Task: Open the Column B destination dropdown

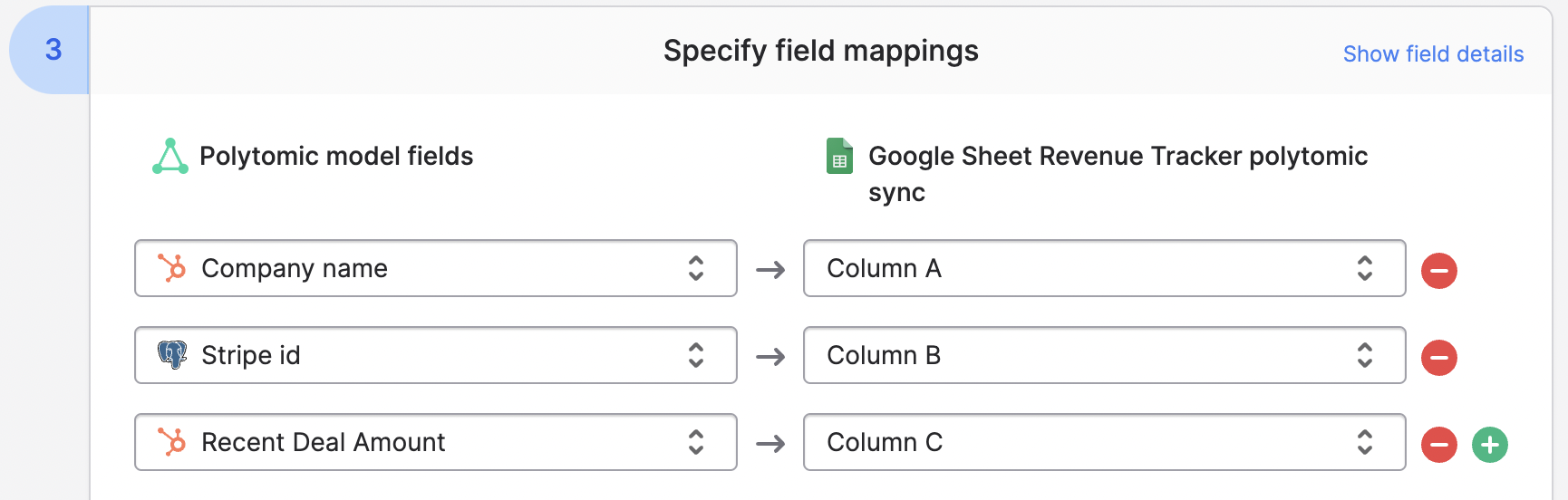Action: click(1104, 355)
